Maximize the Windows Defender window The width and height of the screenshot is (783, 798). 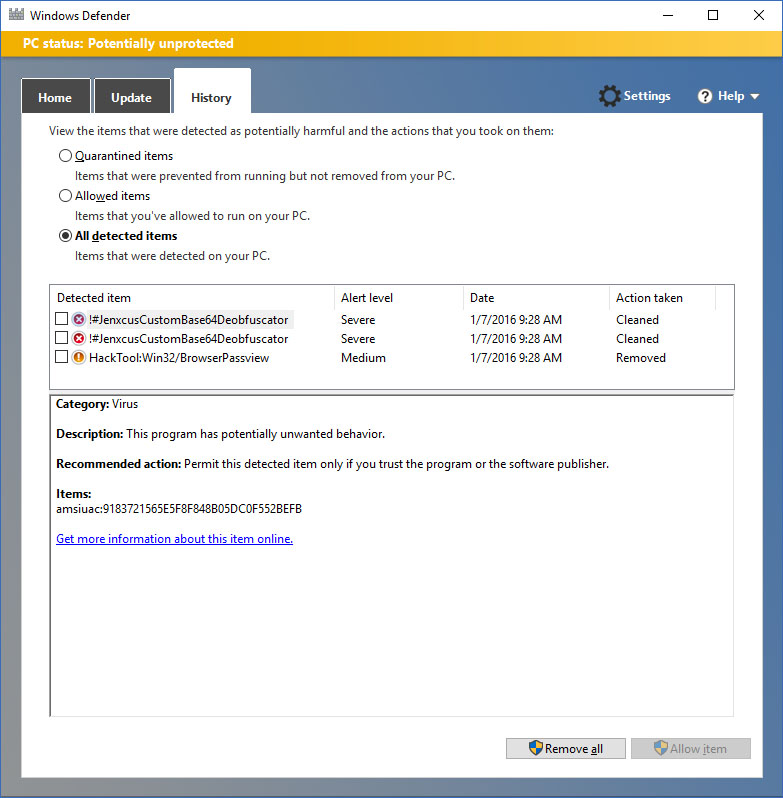[x=713, y=15]
